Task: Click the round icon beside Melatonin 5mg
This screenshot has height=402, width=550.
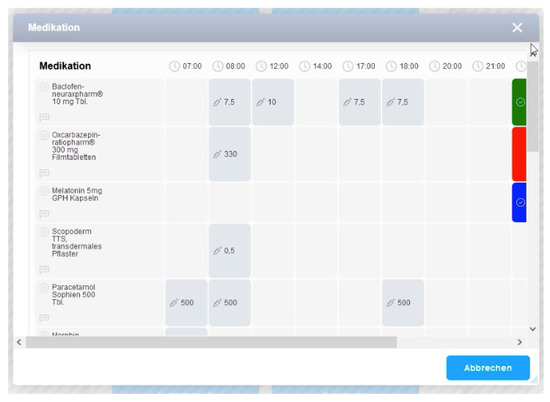Action: coord(44,191)
